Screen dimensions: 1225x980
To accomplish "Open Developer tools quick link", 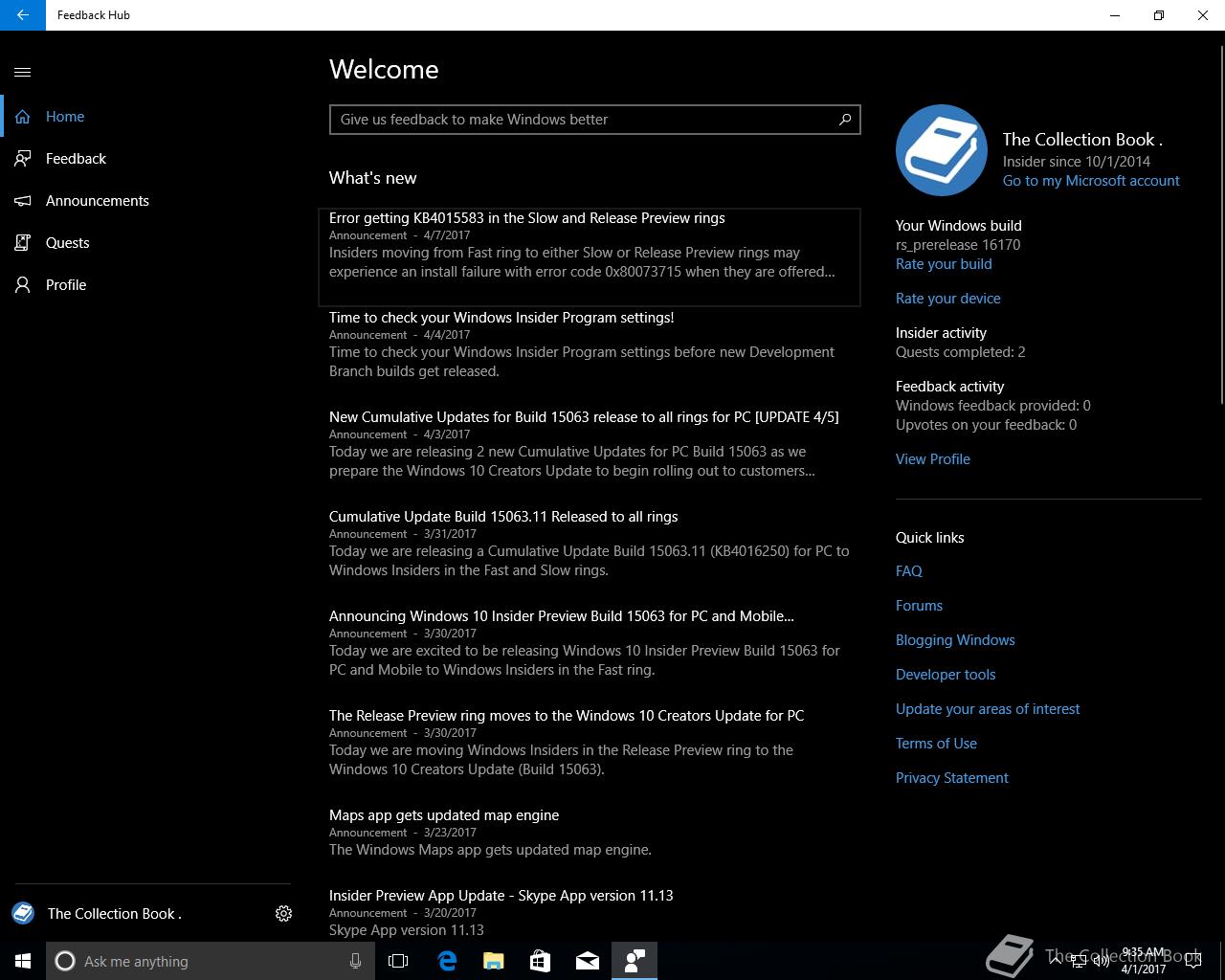I will click(946, 675).
